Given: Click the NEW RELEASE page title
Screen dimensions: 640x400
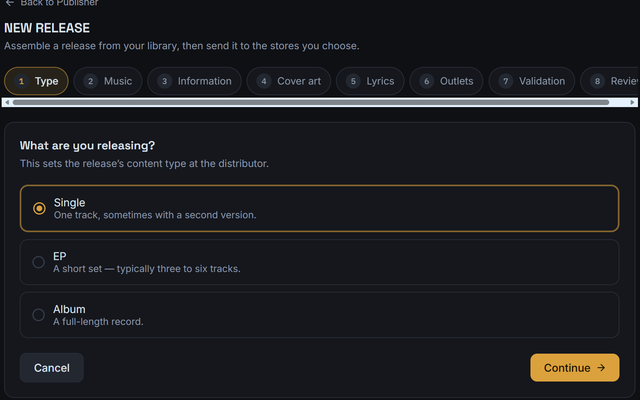Looking at the screenshot, I should point(47,28).
